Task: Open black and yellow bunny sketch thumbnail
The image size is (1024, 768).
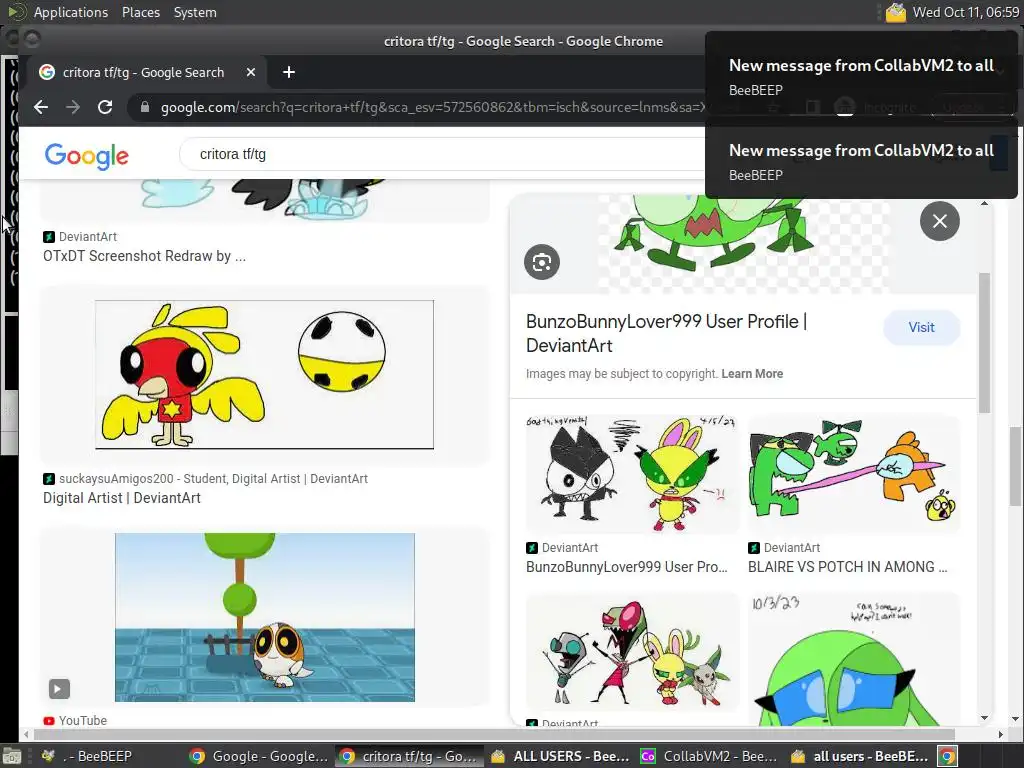Action: pyautogui.click(x=632, y=473)
